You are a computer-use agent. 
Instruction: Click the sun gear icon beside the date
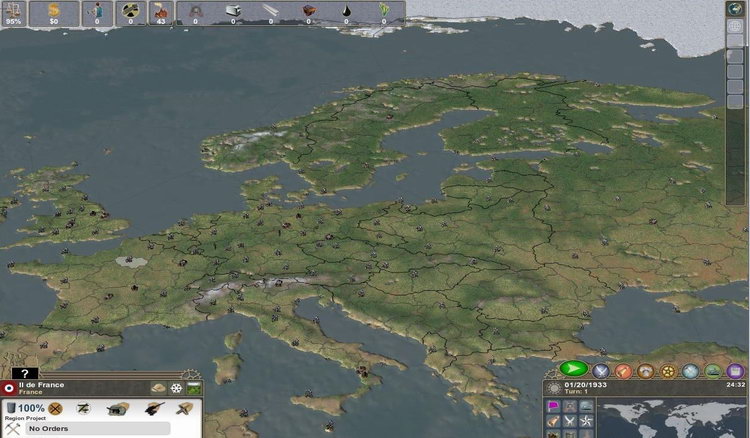click(x=553, y=388)
